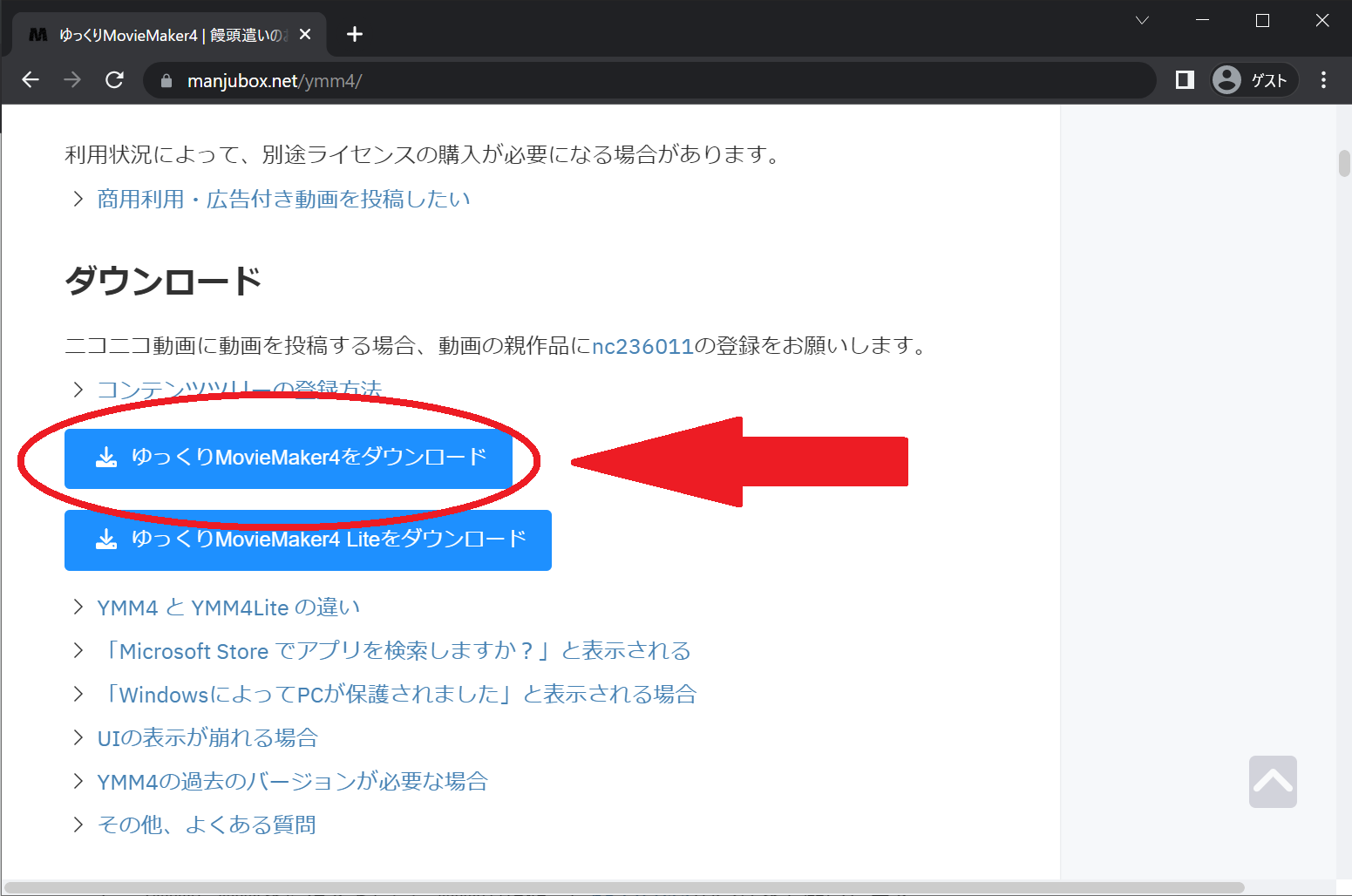Open the Microsoft Store でアプリを検索しますか link
This screenshot has width=1352, height=896.
coord(394,651)
